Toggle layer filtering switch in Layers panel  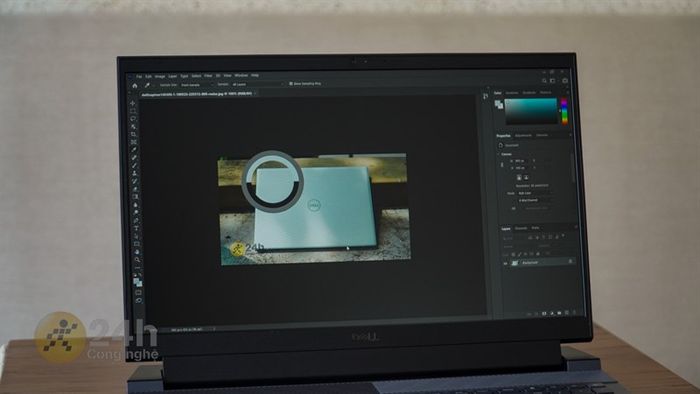coord(563,236)
